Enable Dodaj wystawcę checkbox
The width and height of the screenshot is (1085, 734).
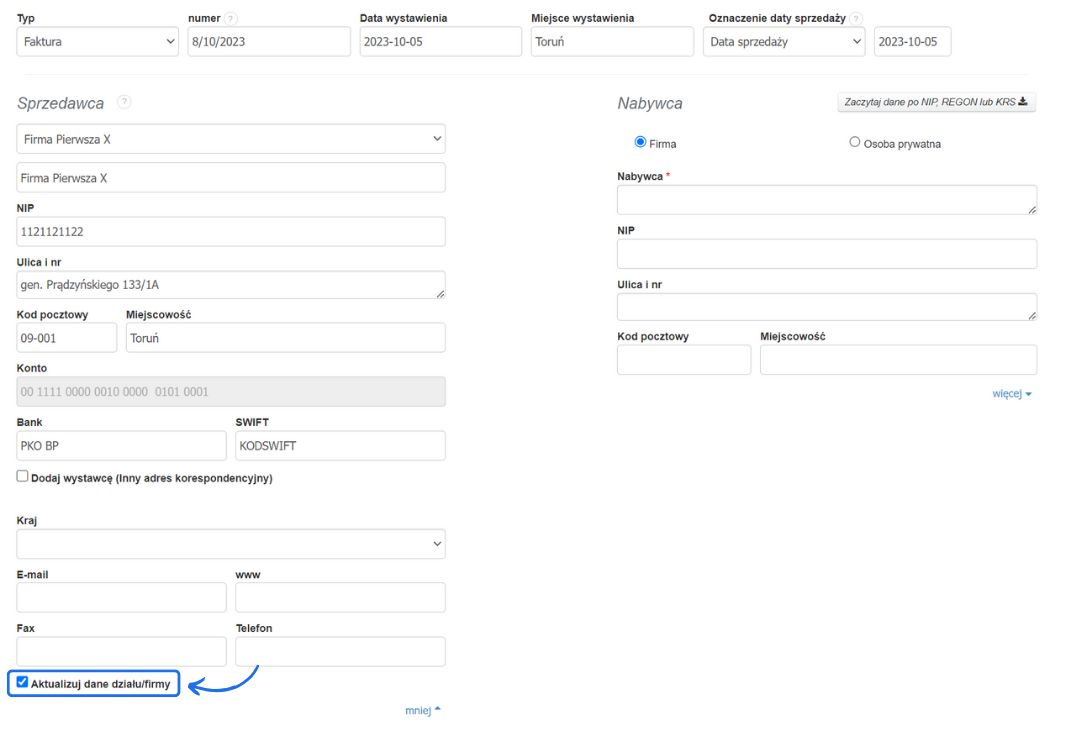pos(23,477)
